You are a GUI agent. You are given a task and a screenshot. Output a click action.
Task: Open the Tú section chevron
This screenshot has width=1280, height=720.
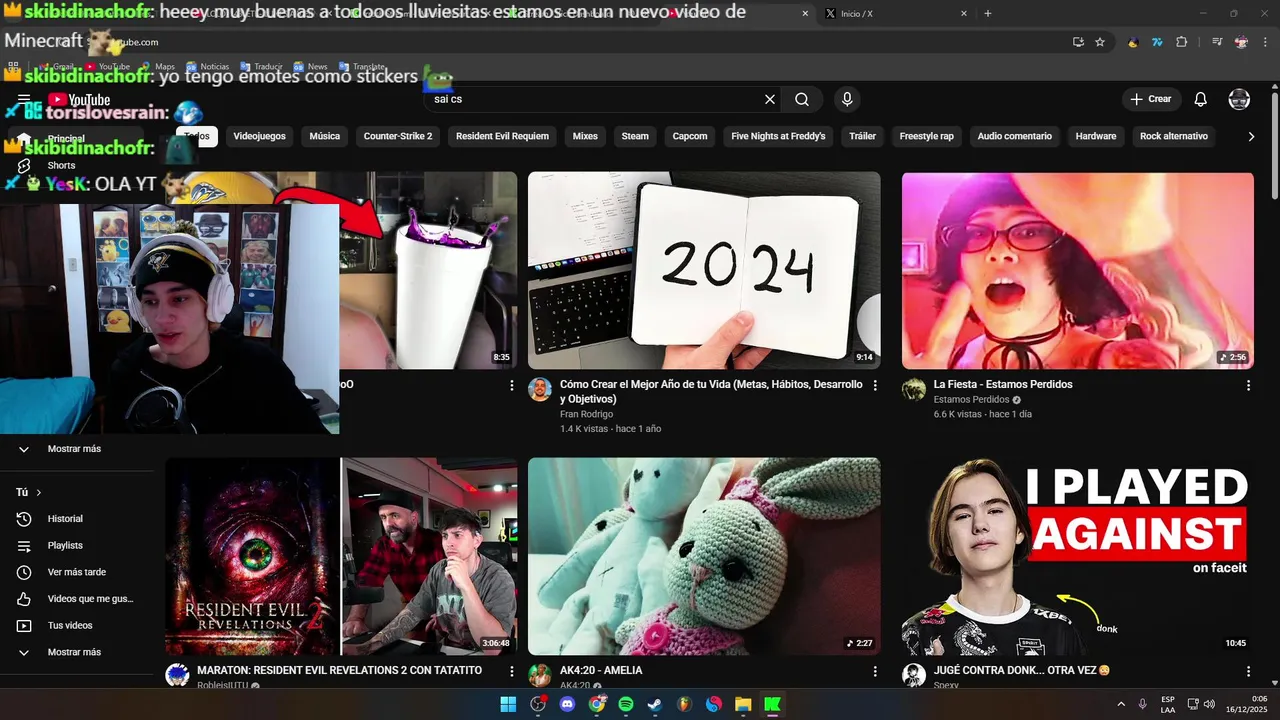(x=39, y=492)
